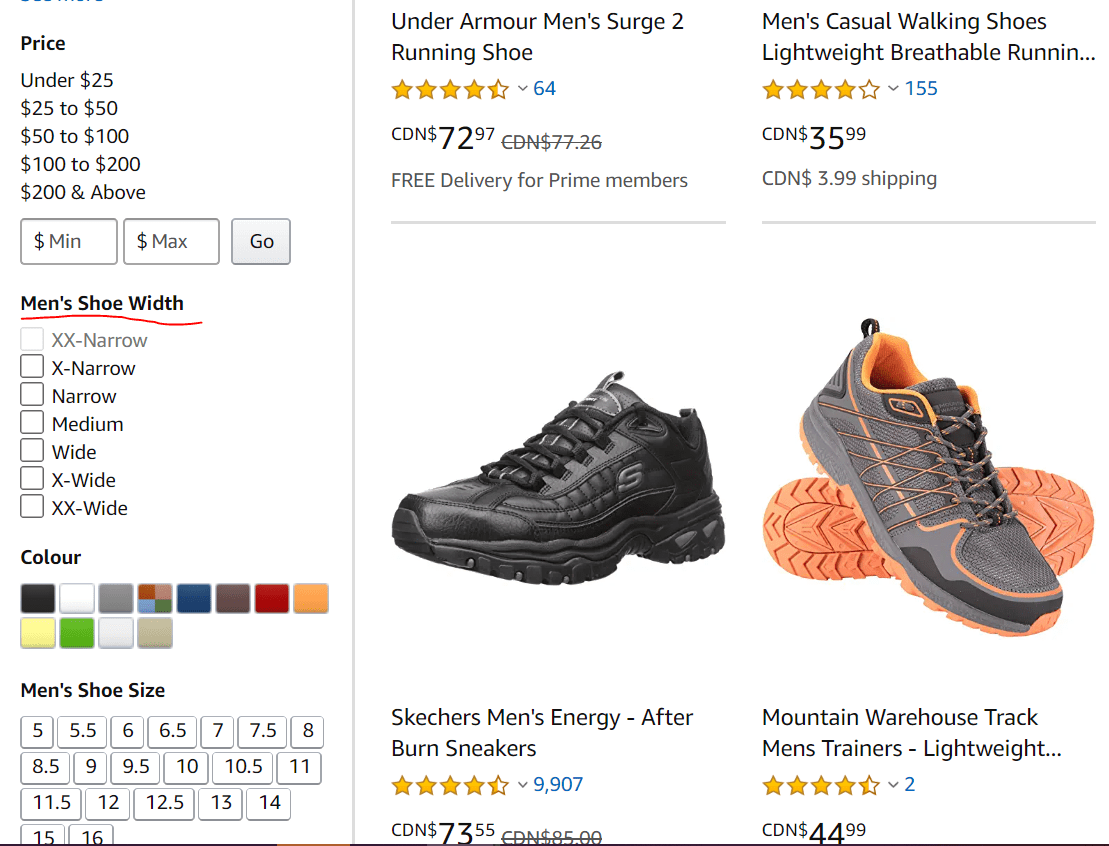The image size is (1109, 846).
Task: Choose shoe size 10.5
Action: [x=243, y=767]
